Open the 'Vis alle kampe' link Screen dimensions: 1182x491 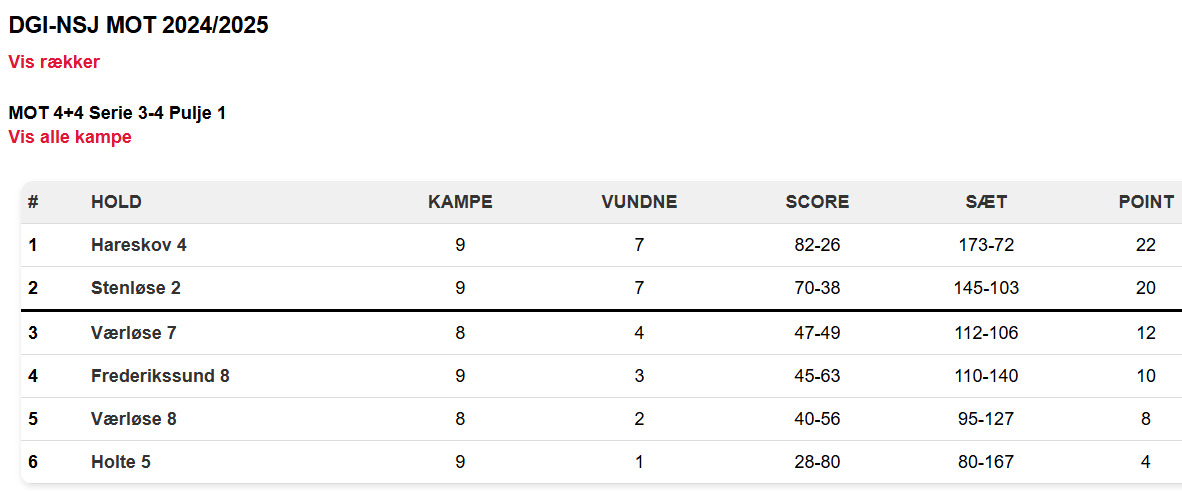point(70,137)
